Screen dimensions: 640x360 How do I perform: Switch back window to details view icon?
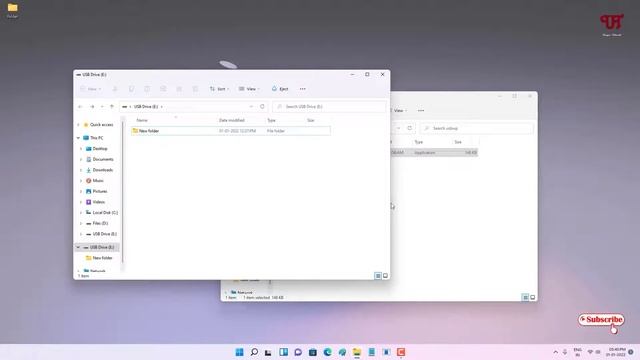coord(525,298)
